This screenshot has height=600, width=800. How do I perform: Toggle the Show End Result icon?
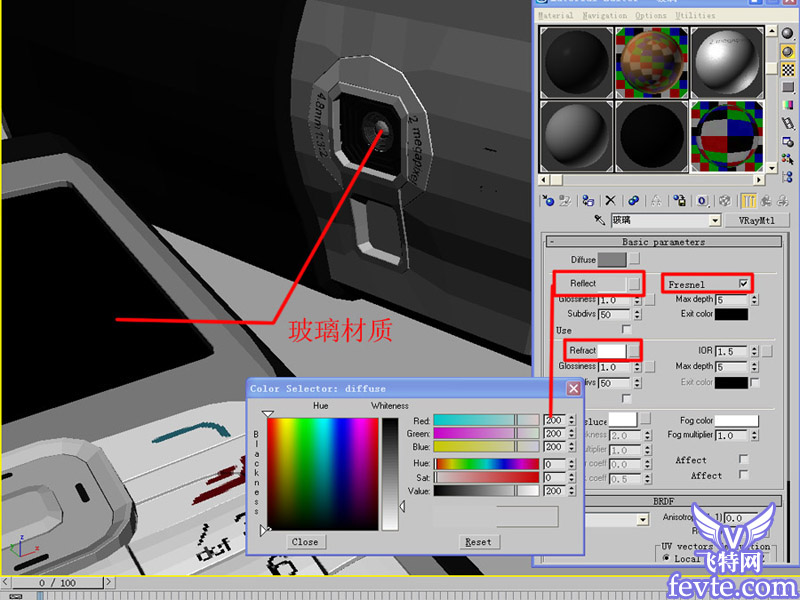tap(748, 201)
